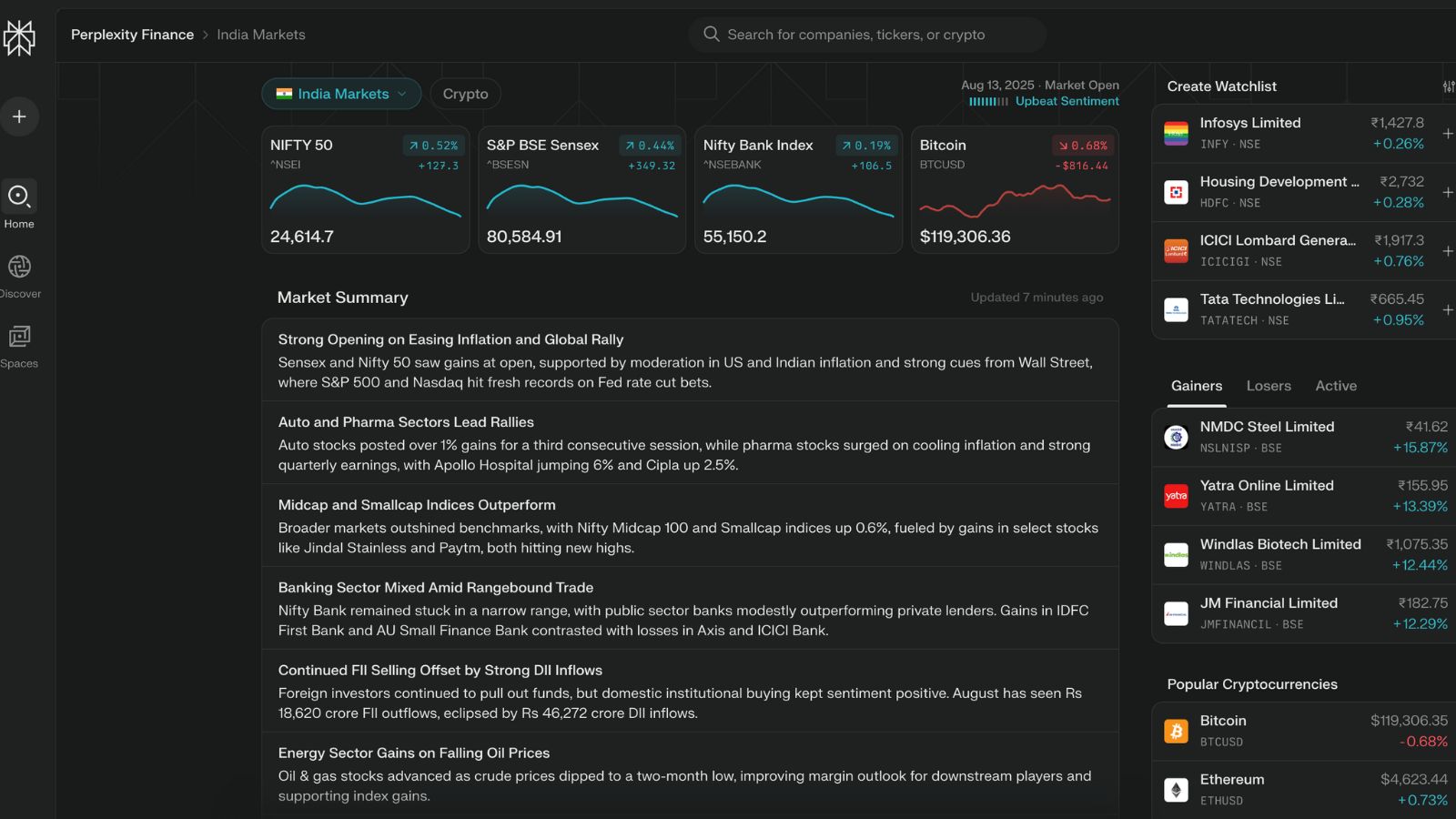Click the Perplexity logo icon

point(19,37)
